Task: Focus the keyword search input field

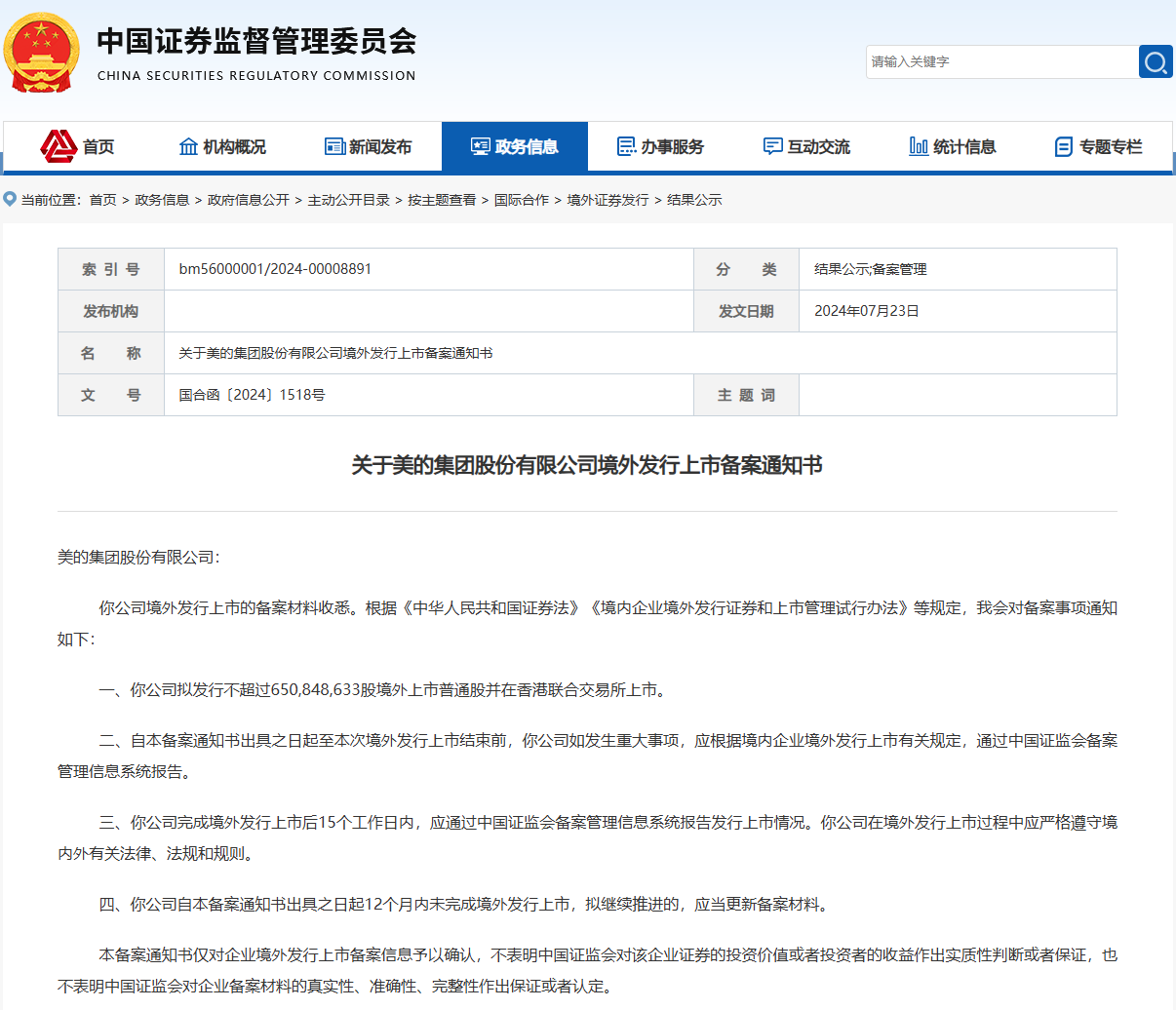Action: (x=1001, y=62)
